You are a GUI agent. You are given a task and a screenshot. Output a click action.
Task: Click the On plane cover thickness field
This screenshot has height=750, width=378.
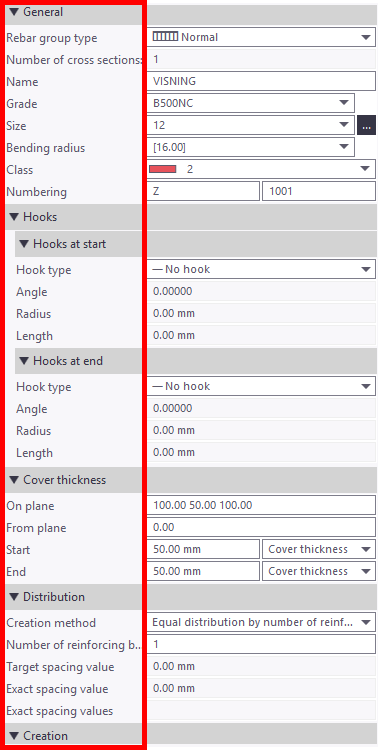click(261, 505)
